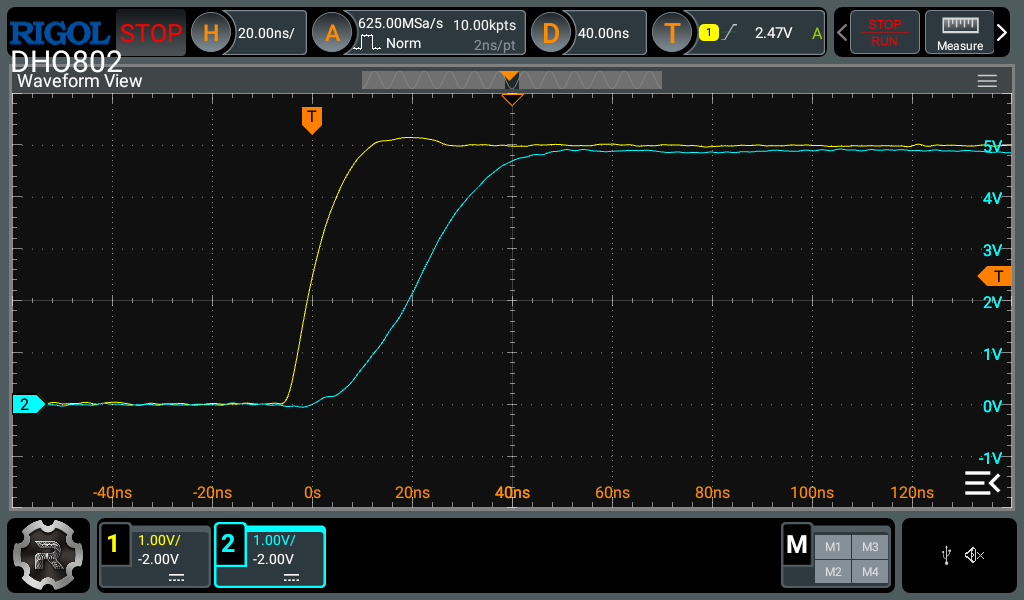Click the USB connection status icon
The width and height of the screenshot is (1024, 600).
[946, 555]
